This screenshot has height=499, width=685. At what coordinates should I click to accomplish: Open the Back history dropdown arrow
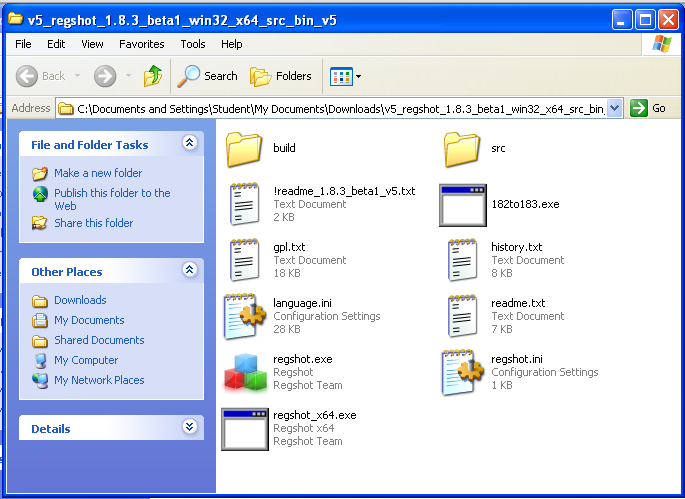[x=77, y=76]
